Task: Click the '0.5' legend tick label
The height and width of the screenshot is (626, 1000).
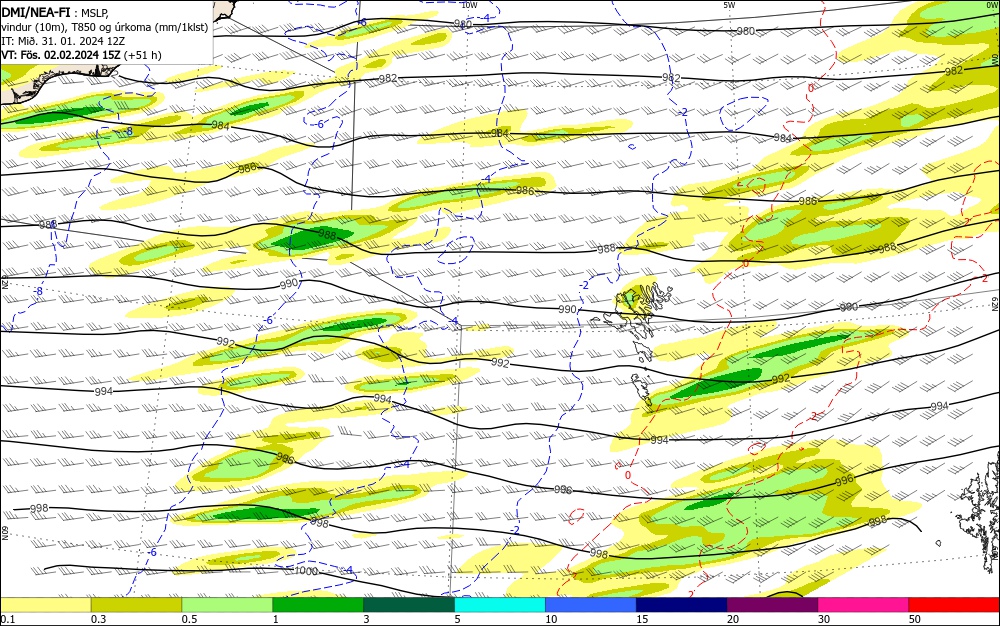Action: click(x=189, y=619)
